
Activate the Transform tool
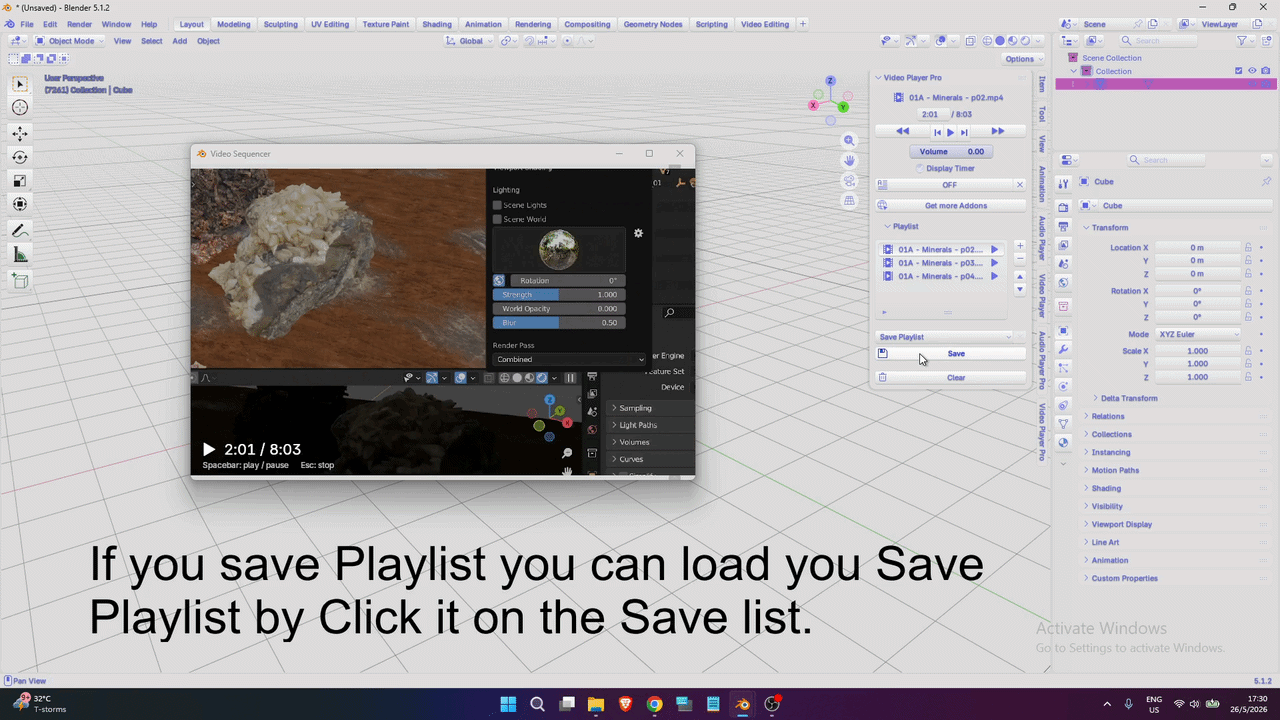[20, 204]
